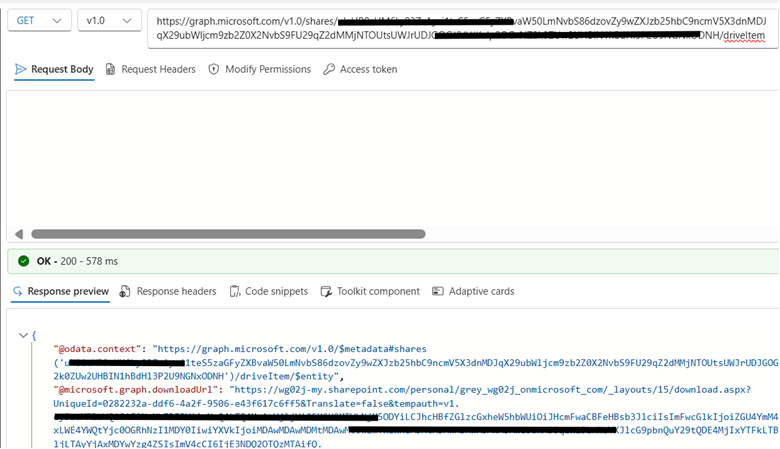Click the Adaptive cards icon

pos(438,291)
